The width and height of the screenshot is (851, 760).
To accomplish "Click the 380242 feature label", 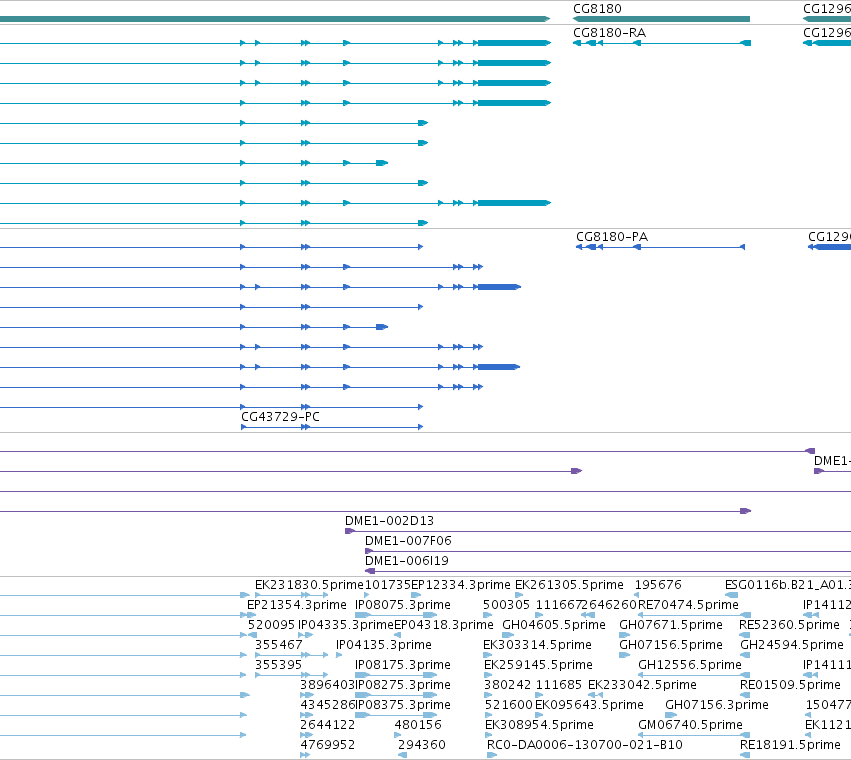I will click(507, 685).
